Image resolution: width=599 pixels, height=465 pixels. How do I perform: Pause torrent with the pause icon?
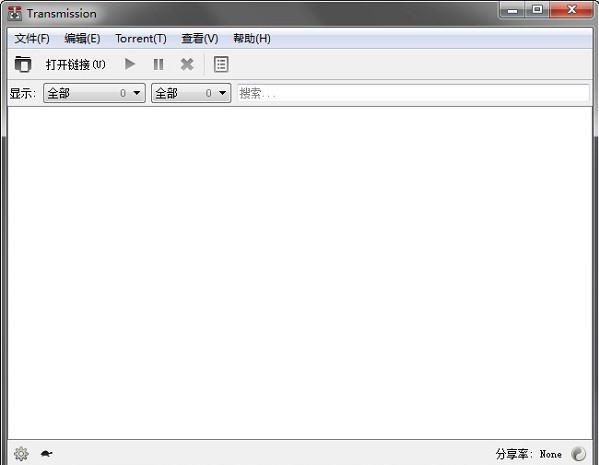pyautogui.click(x=158, y=64)
